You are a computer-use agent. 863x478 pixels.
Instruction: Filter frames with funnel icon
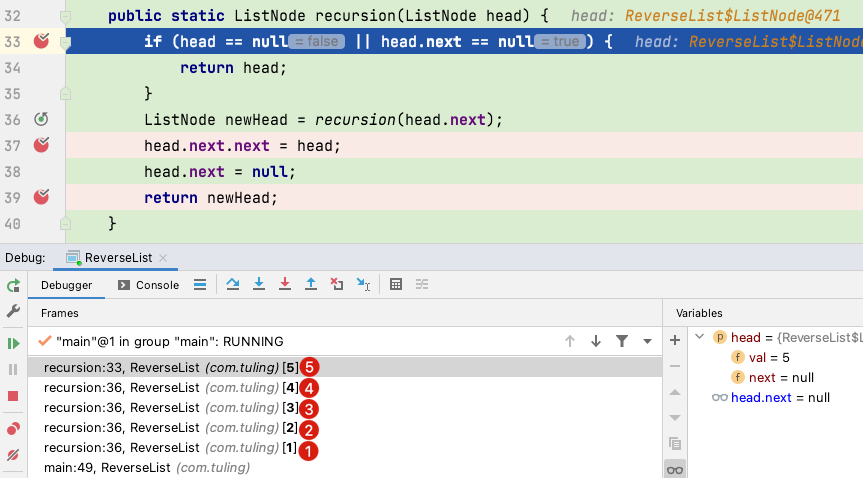pos(622,341)
